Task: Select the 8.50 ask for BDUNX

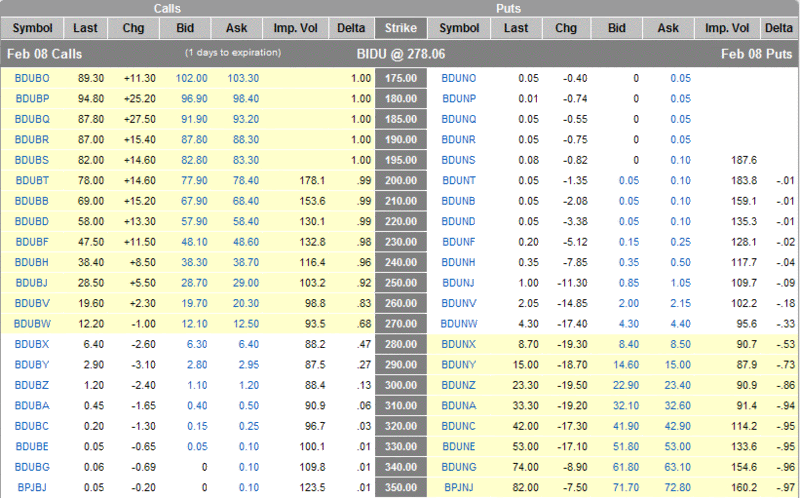Action: 680,344
